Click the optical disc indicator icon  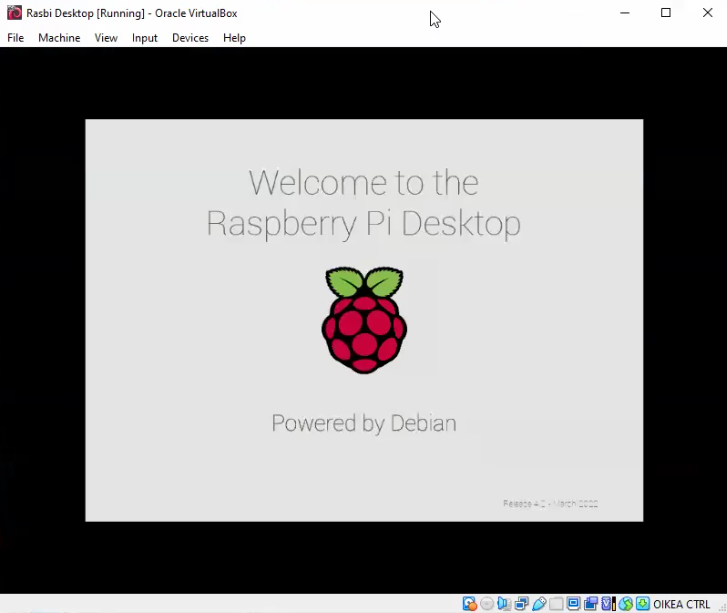(x=487, y=604)
